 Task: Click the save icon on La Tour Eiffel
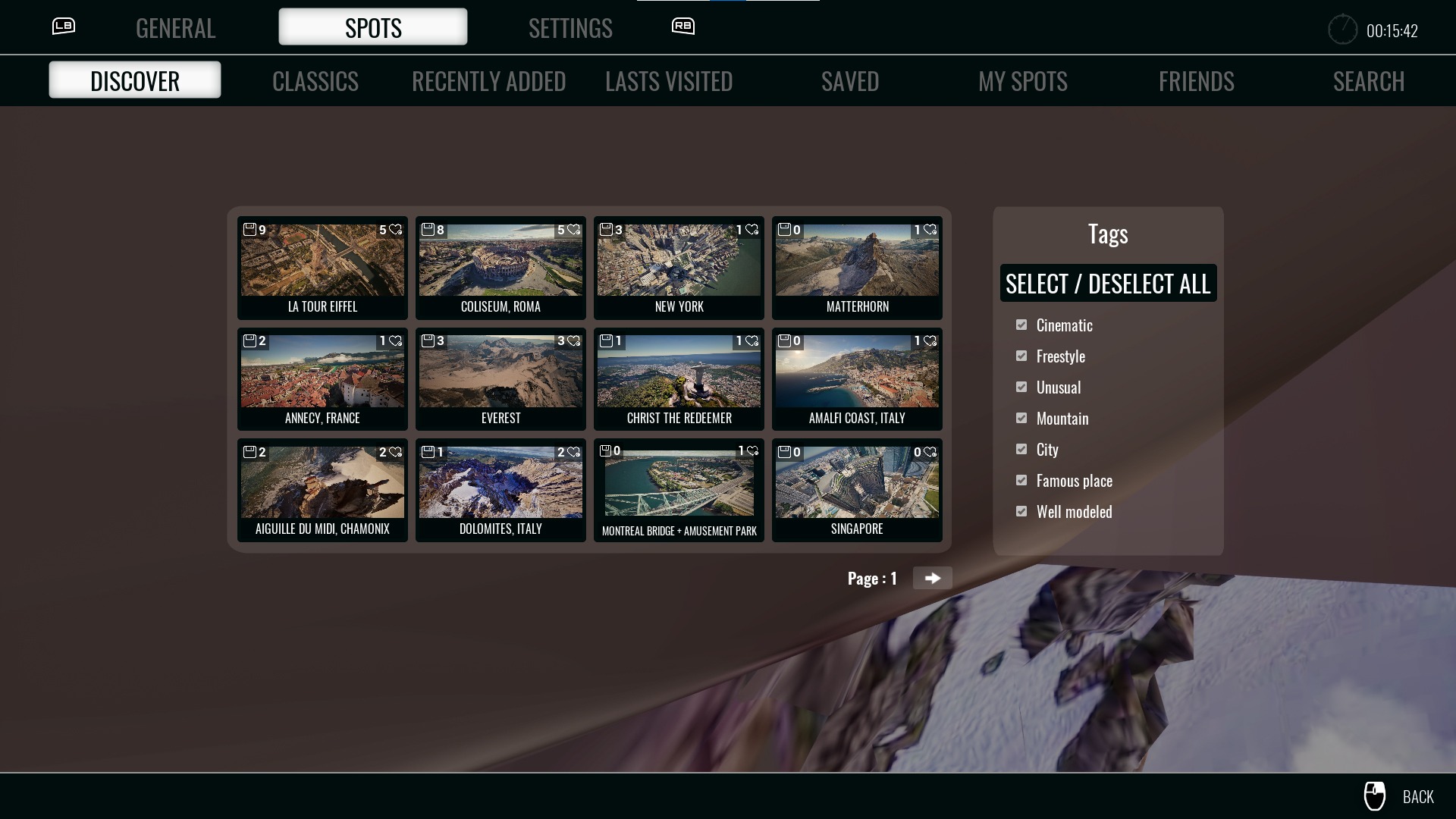point(249,229)
